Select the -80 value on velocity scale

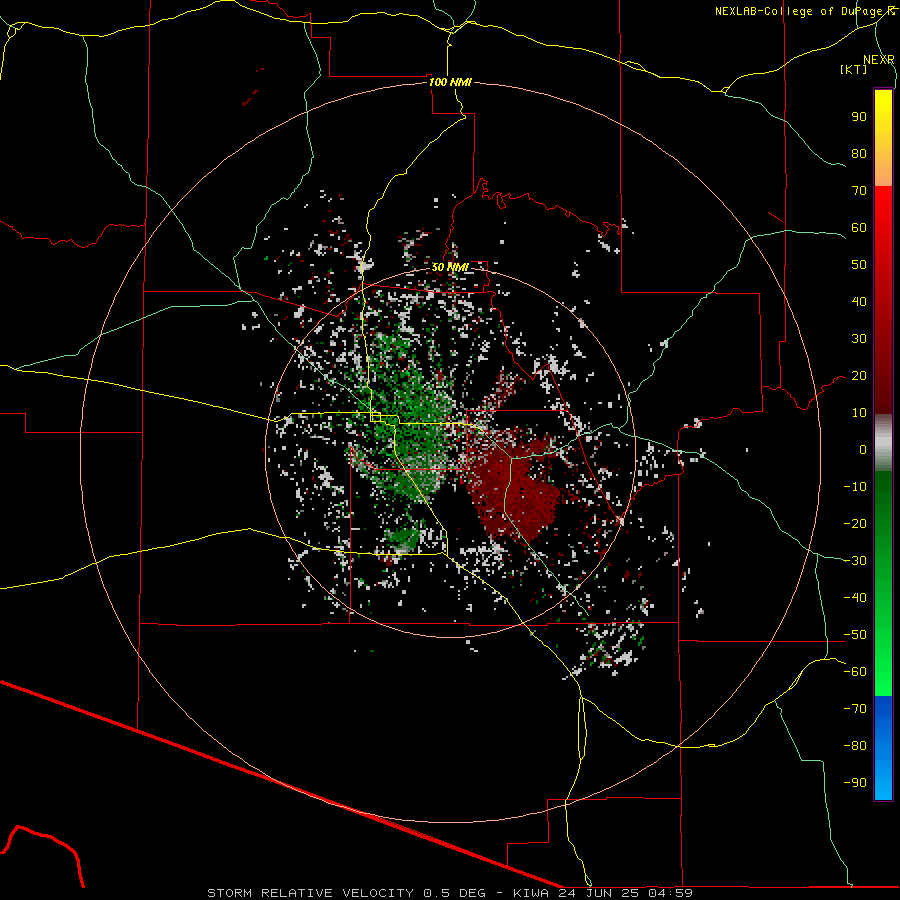click(x=855, y=746)
